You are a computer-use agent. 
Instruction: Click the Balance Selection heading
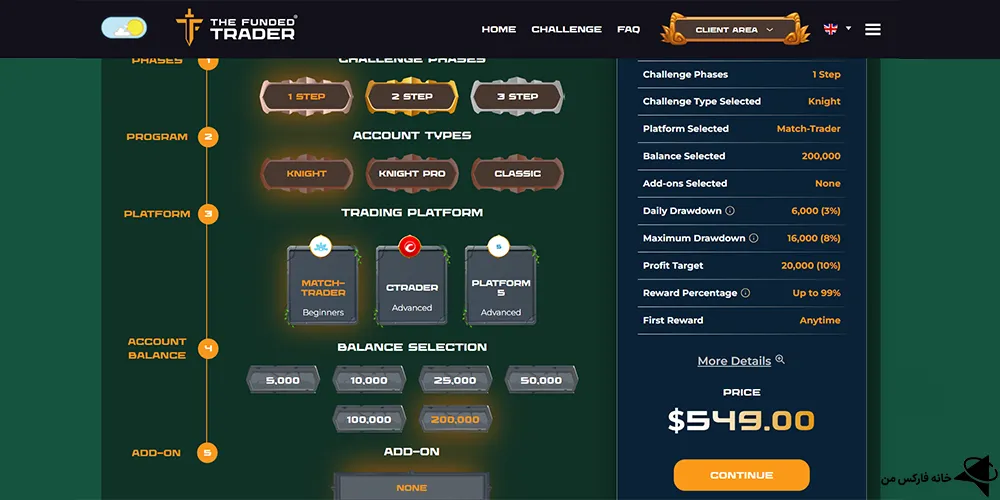(x=412, y=348)
